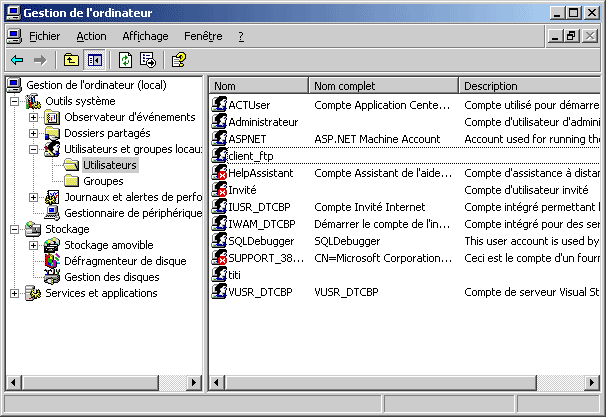This screenshot has width=606, height=417.
Task: Collapse the Outils système node
Action: 15,101
